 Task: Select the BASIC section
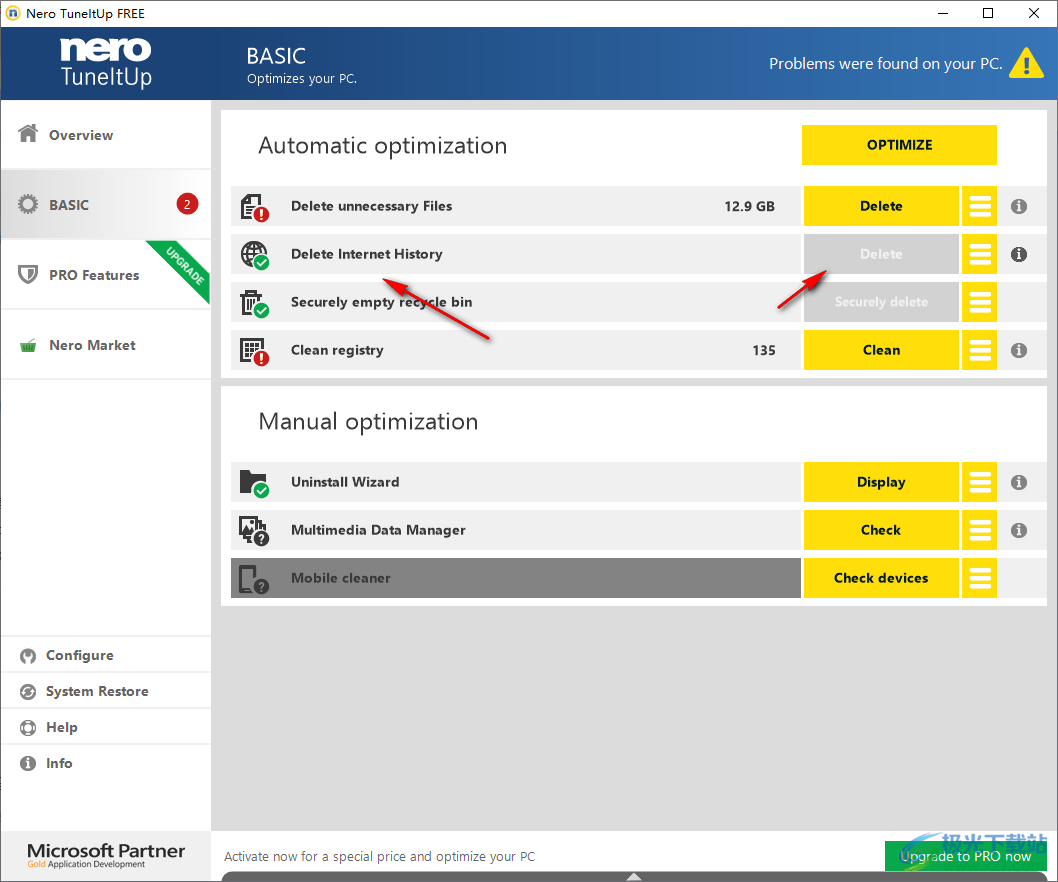click(x=106, y=204)
